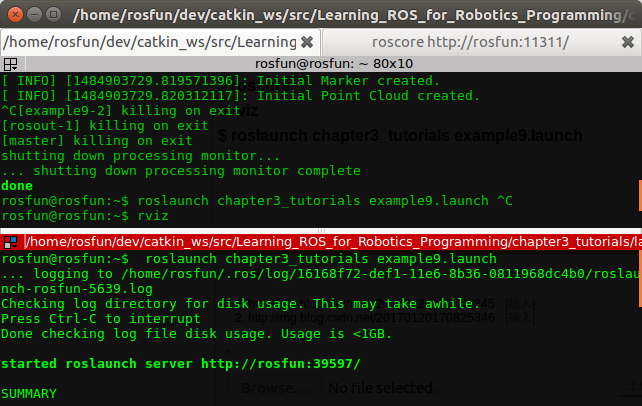Click the 'SUMMARY' heading text

click(x=29, y=394)
